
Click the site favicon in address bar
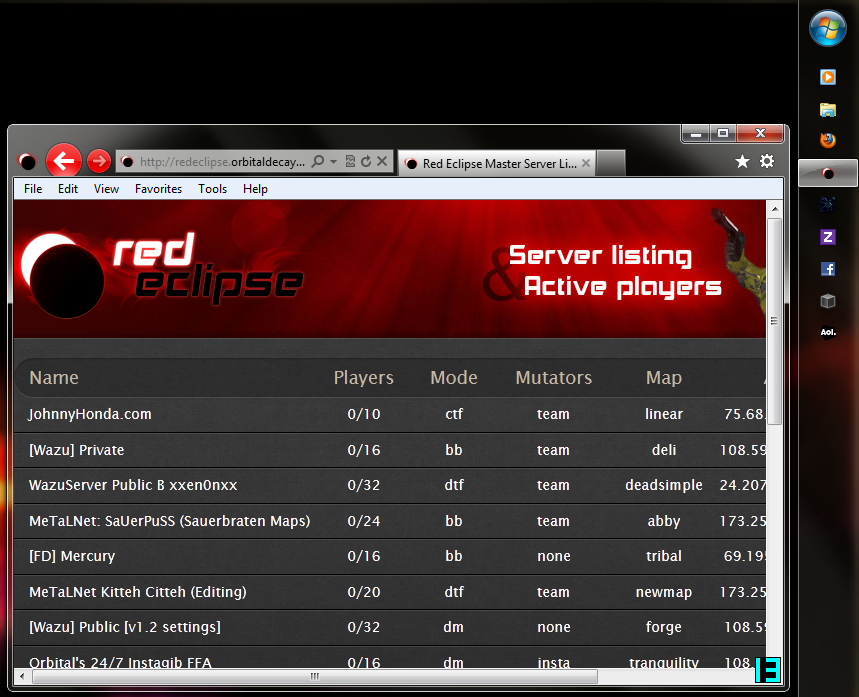tap(127, 162)
